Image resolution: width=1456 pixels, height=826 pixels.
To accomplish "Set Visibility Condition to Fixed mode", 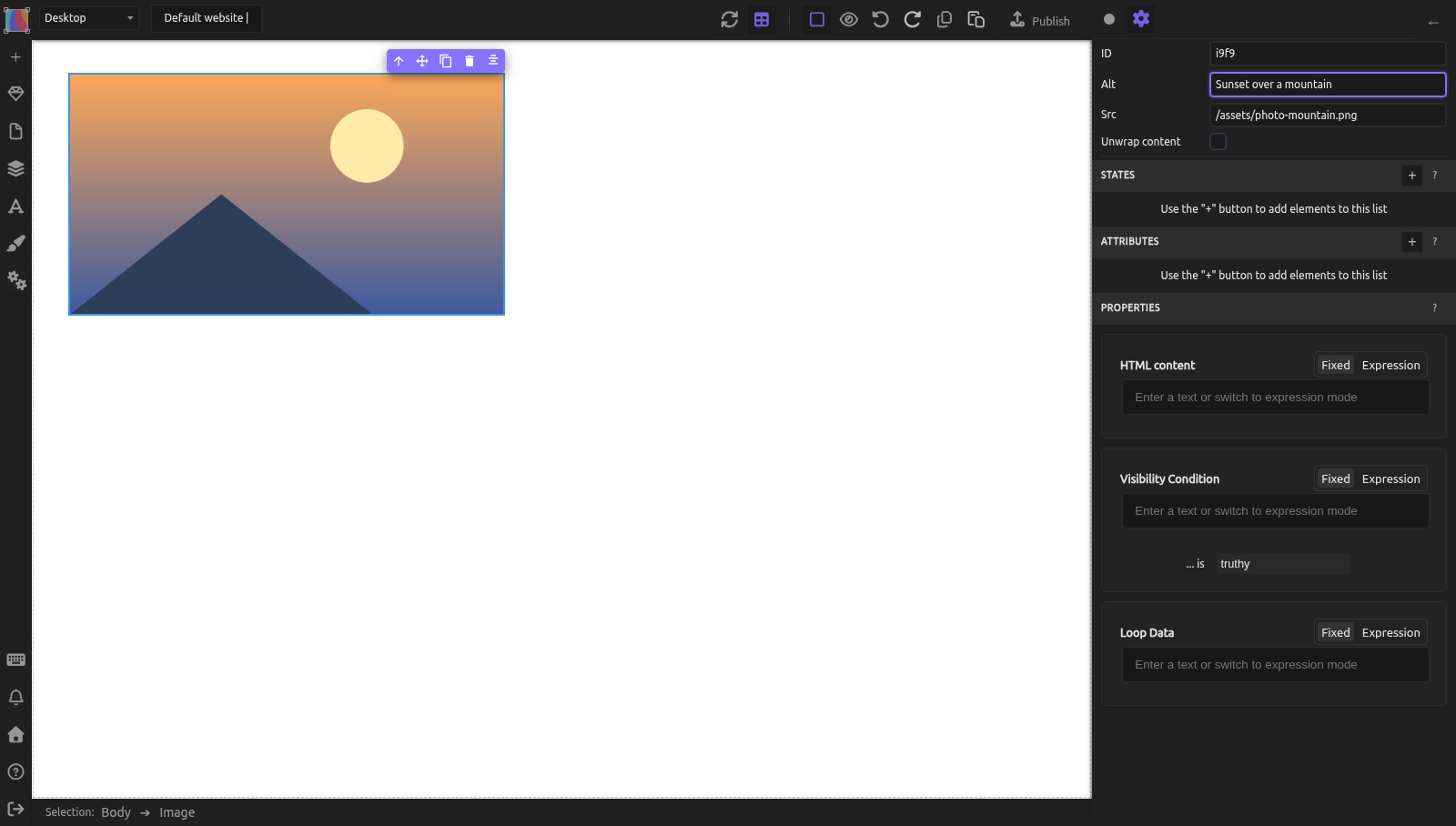I will coord(1336,479).
